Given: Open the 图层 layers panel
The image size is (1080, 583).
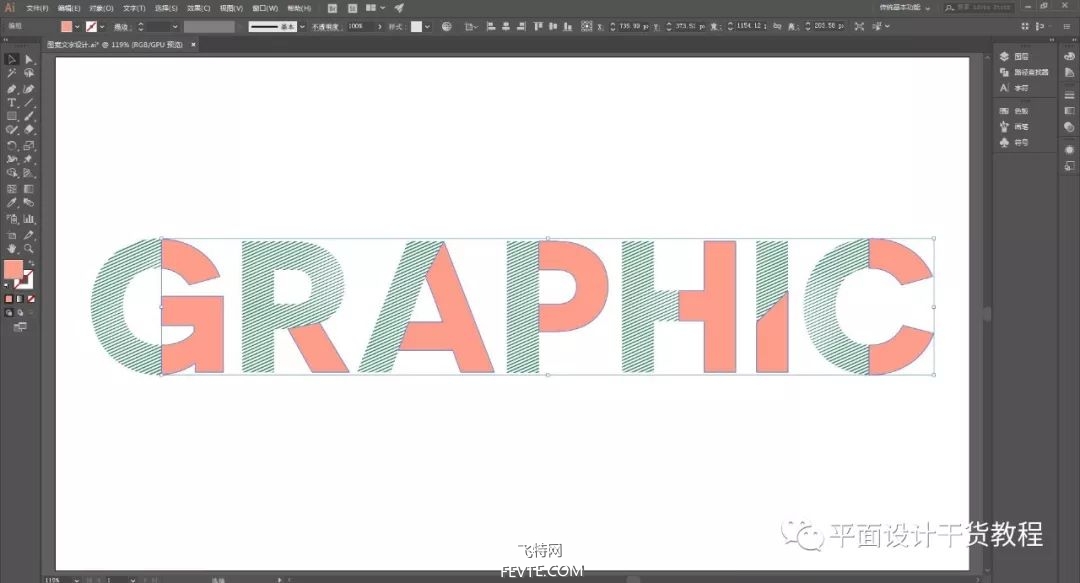Looking at the screenshot, I should pyautogui.click(x=1015, y=57).
